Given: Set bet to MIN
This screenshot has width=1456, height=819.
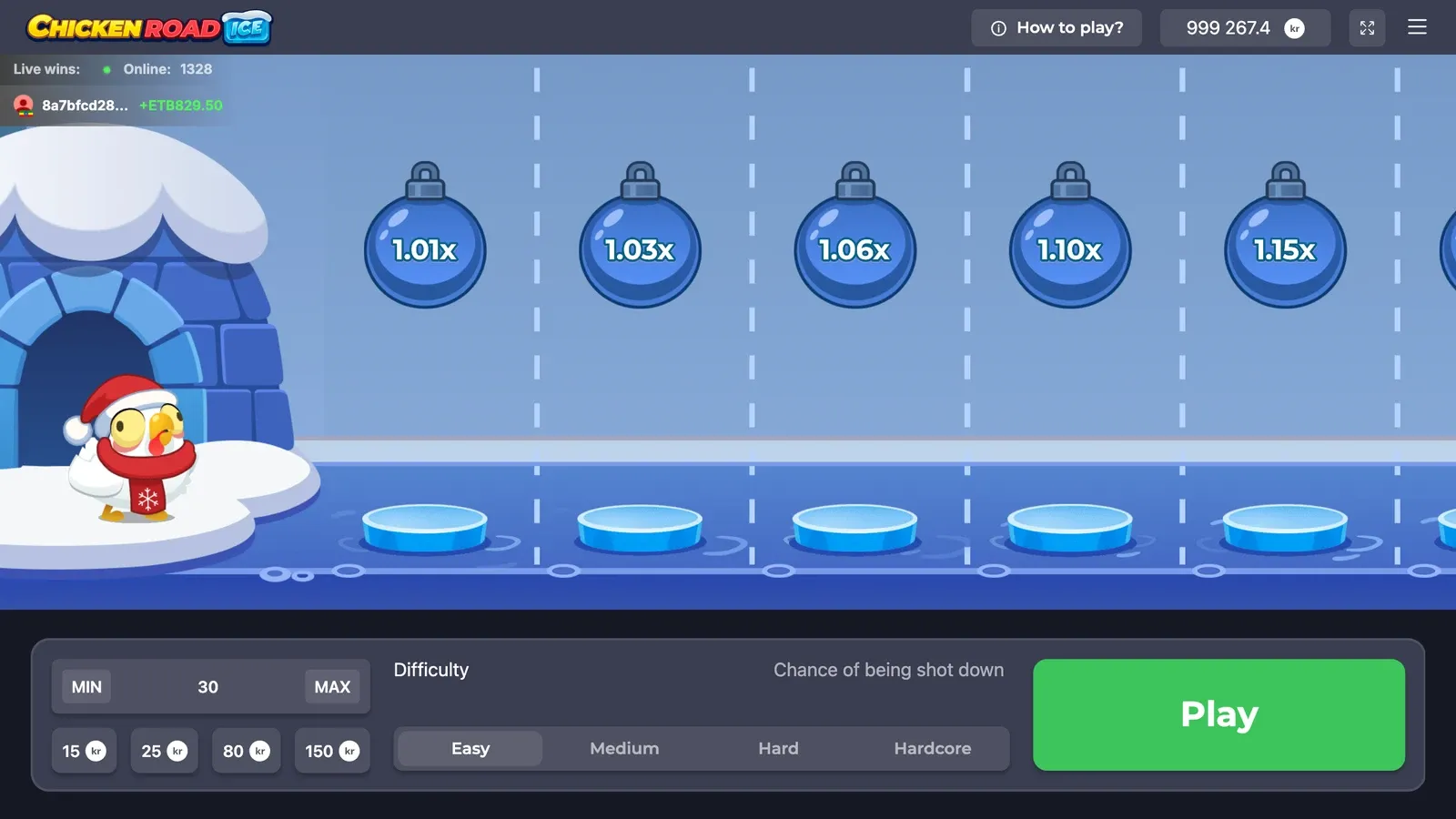Looking at the screenshot, I should (86, 687).
